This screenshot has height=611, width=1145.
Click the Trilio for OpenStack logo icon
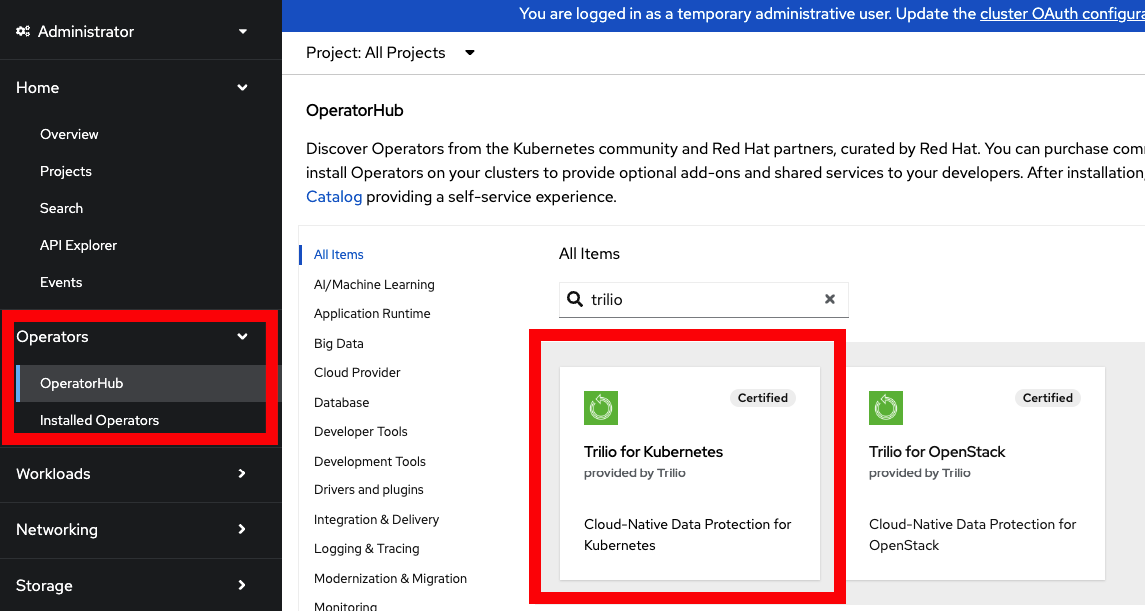pos(886,408)
